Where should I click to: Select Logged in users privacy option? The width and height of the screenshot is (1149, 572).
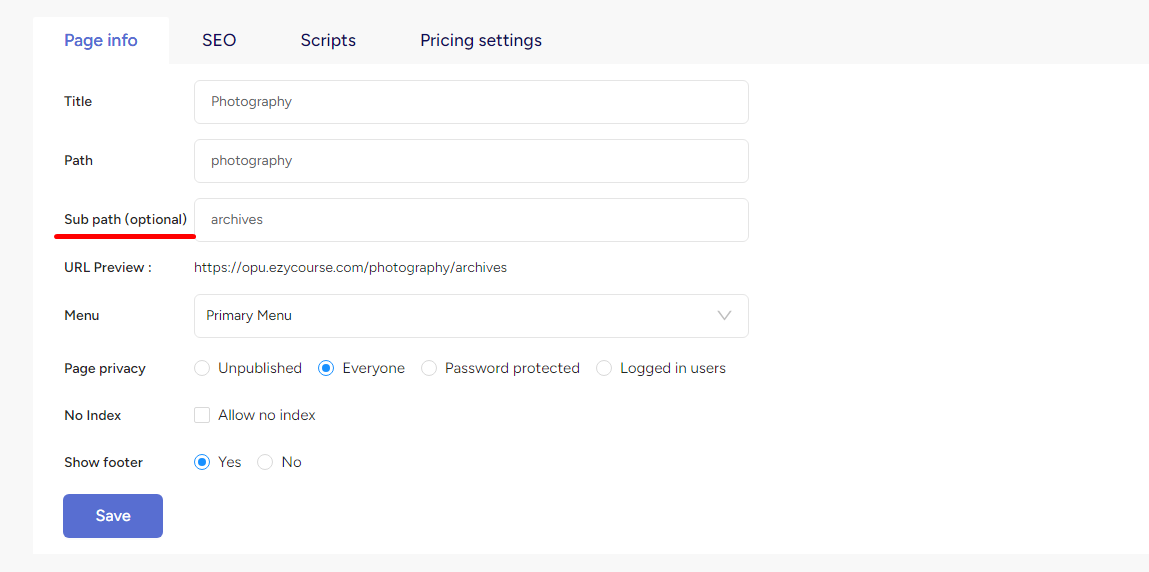[x=604, y=368]
